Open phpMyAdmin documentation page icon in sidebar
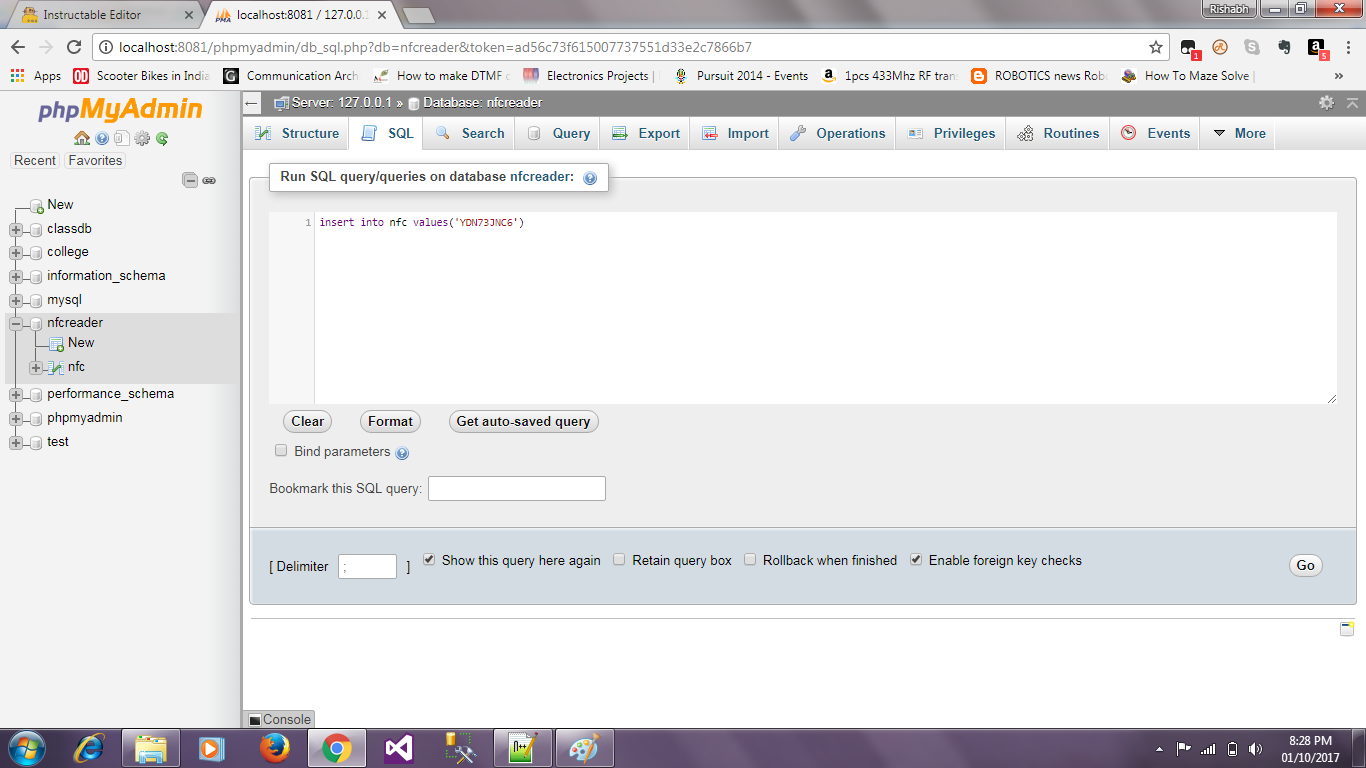 pyautogui.click(x=122, y=139)
